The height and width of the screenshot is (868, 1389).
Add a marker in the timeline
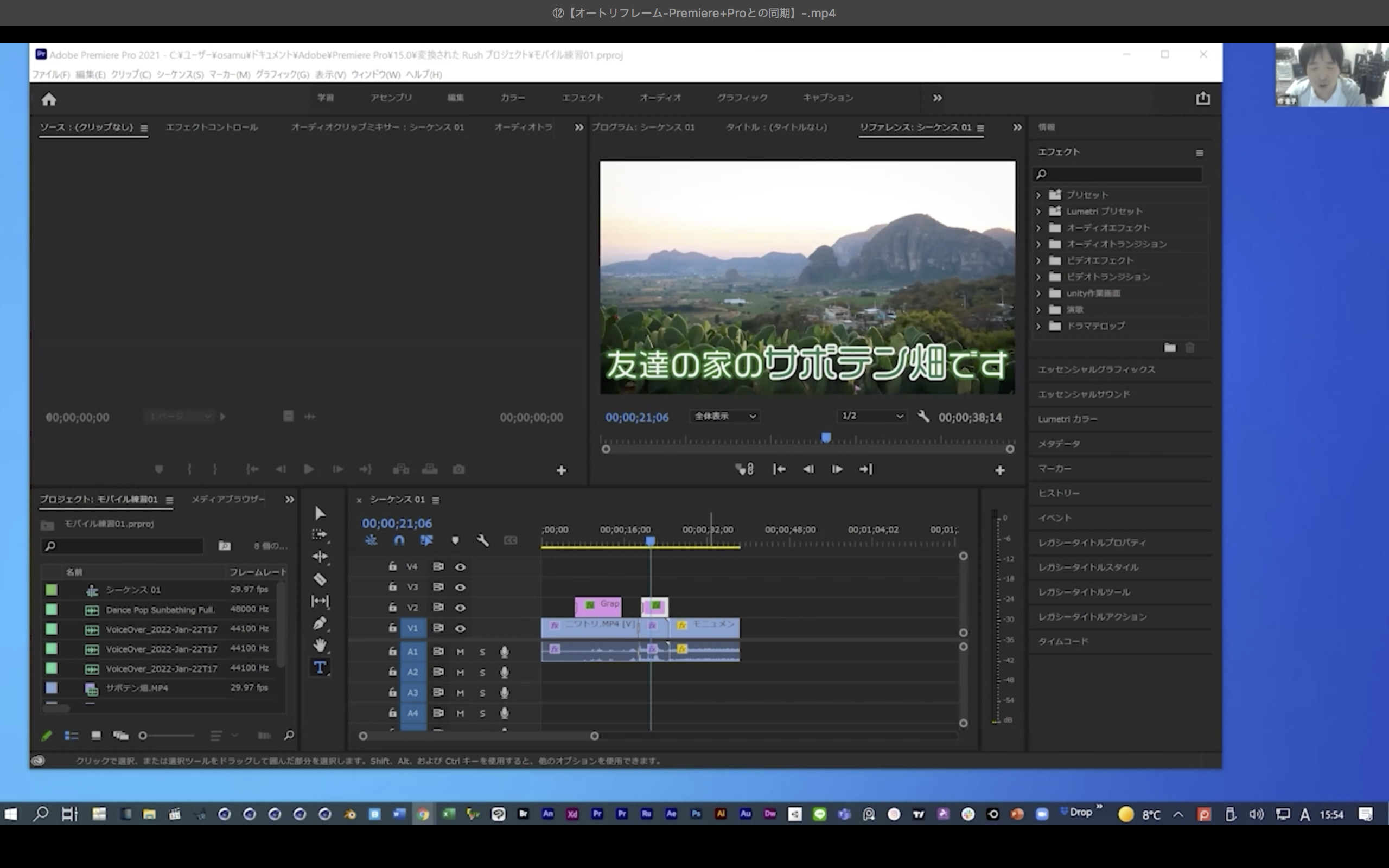(455, 541)
